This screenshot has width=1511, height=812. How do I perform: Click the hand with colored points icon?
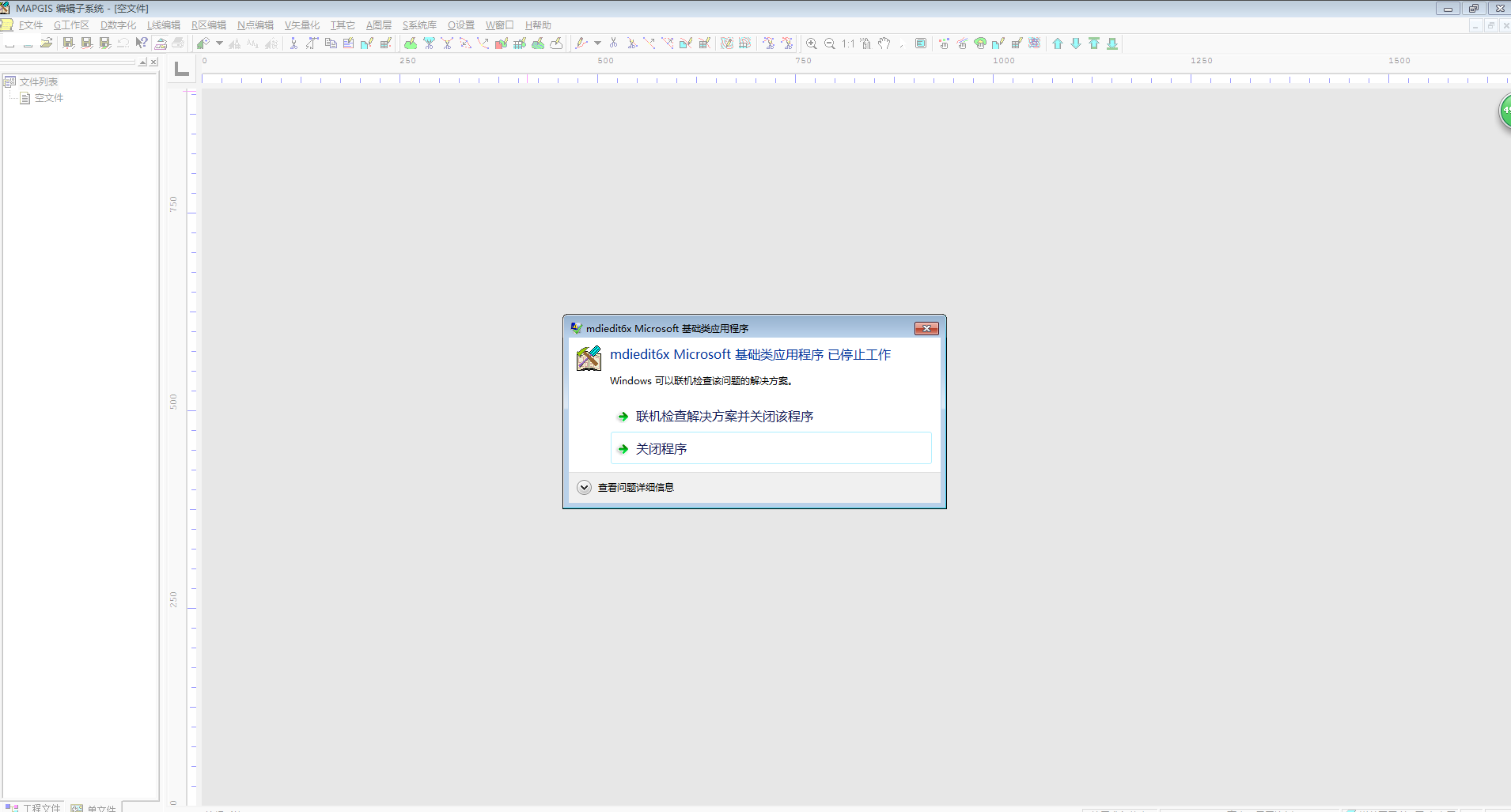(944, 43)
